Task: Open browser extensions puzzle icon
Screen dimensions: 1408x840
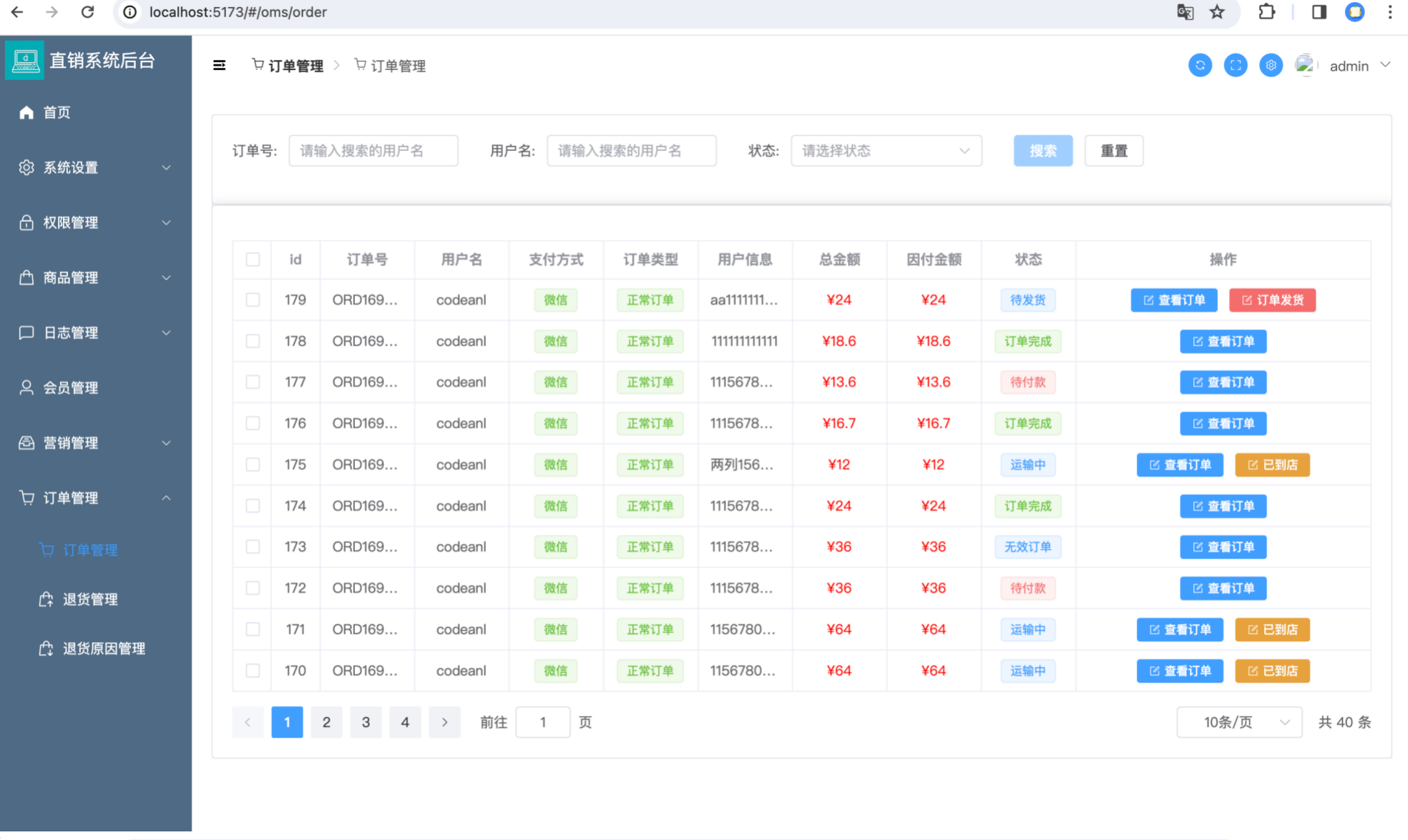Action: [x=1266, y=12]
